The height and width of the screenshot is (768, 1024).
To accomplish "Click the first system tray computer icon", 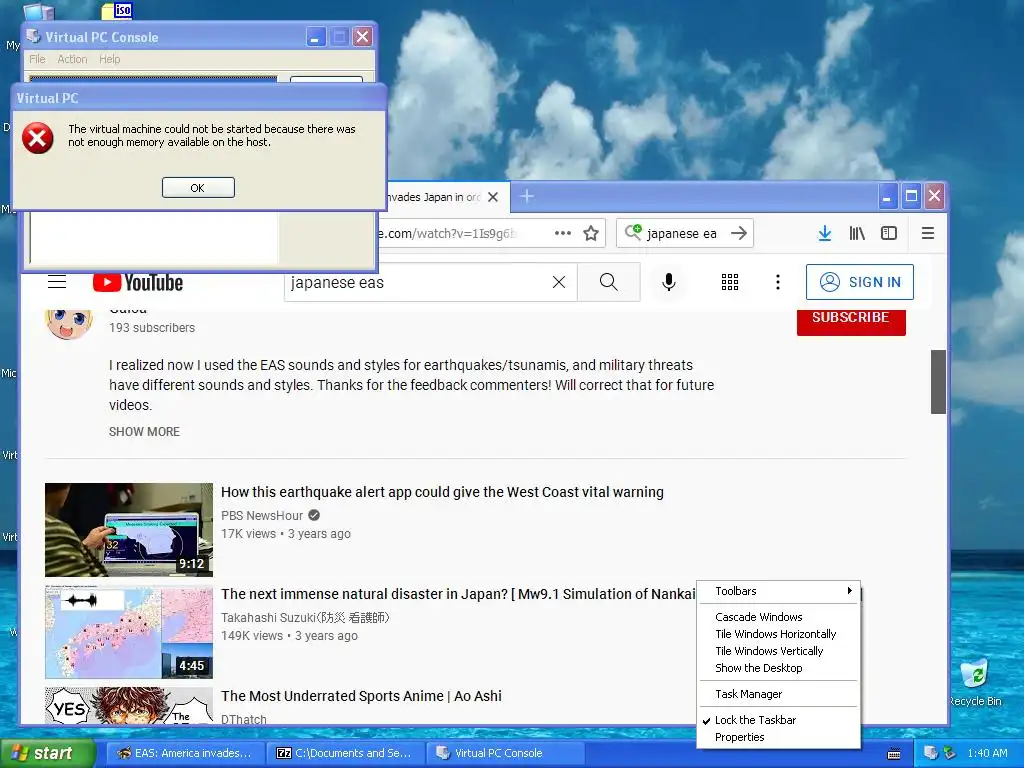I will [931, 753].
